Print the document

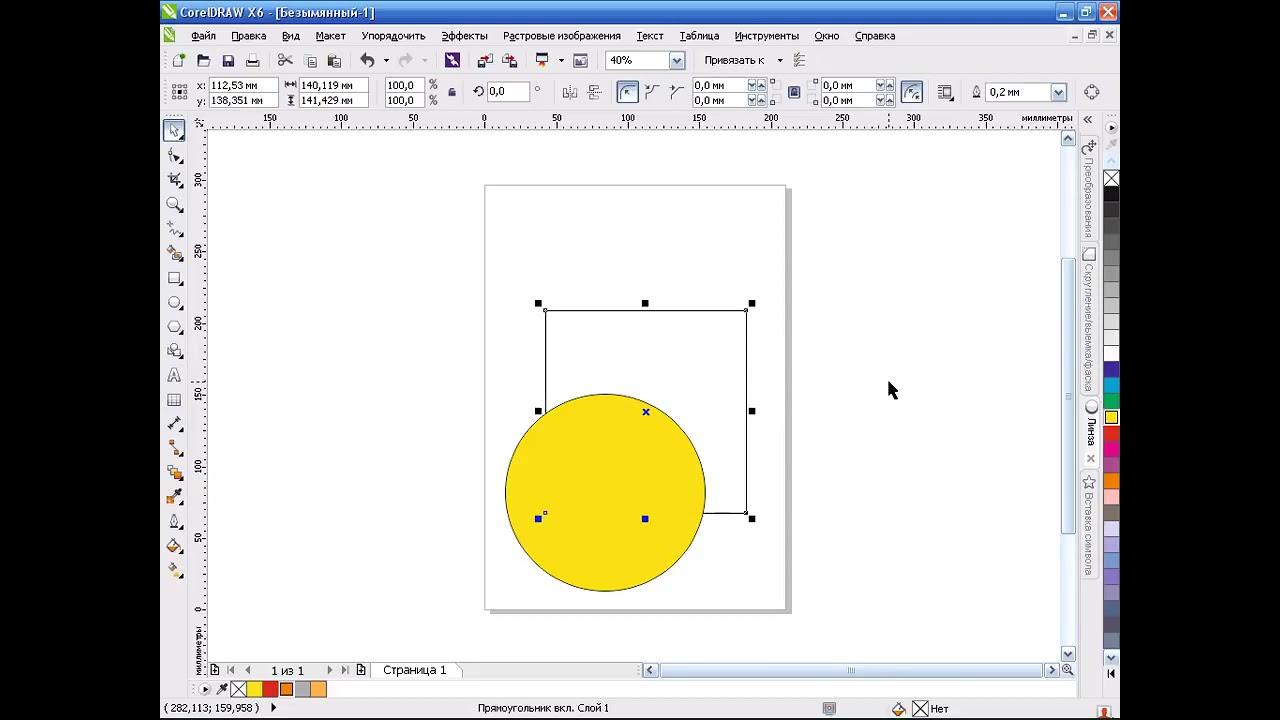(x=252, y=61)
